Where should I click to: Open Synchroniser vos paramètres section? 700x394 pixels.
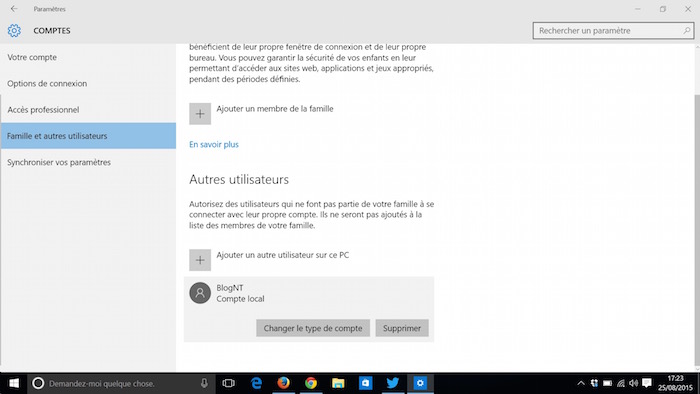tap(88, 162)
